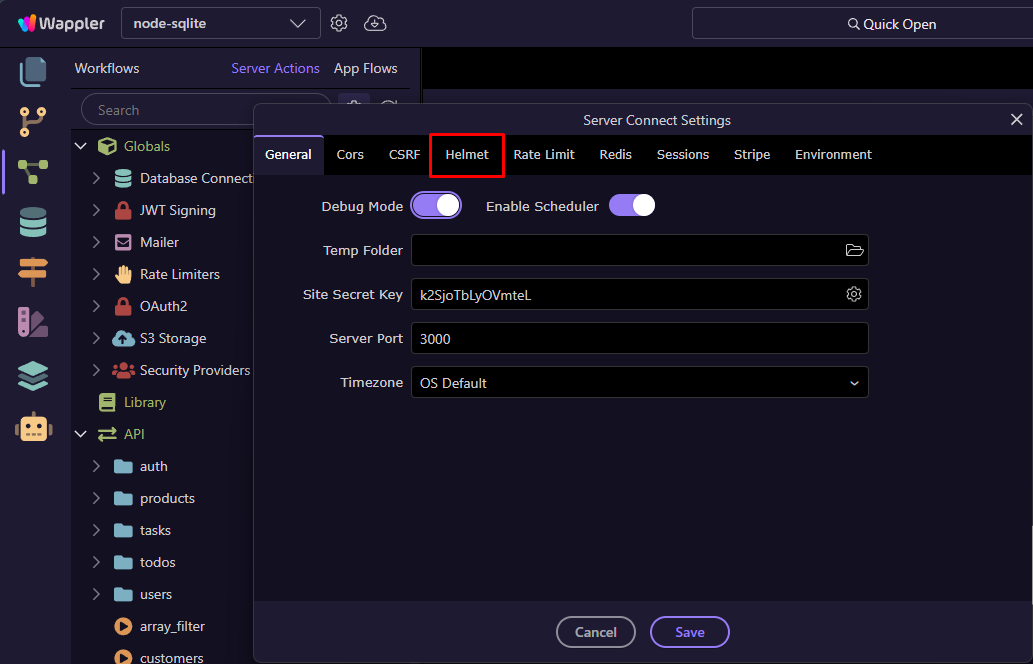Click the Save button
This screenshot has width=1033, height=664.
(x=690, y=632)
